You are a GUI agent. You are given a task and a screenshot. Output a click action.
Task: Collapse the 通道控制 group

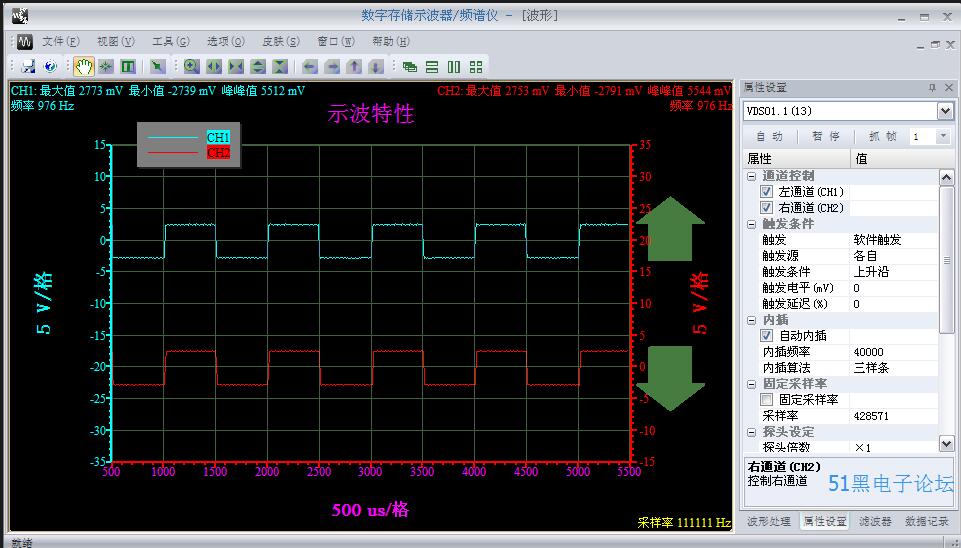(751, 176)
